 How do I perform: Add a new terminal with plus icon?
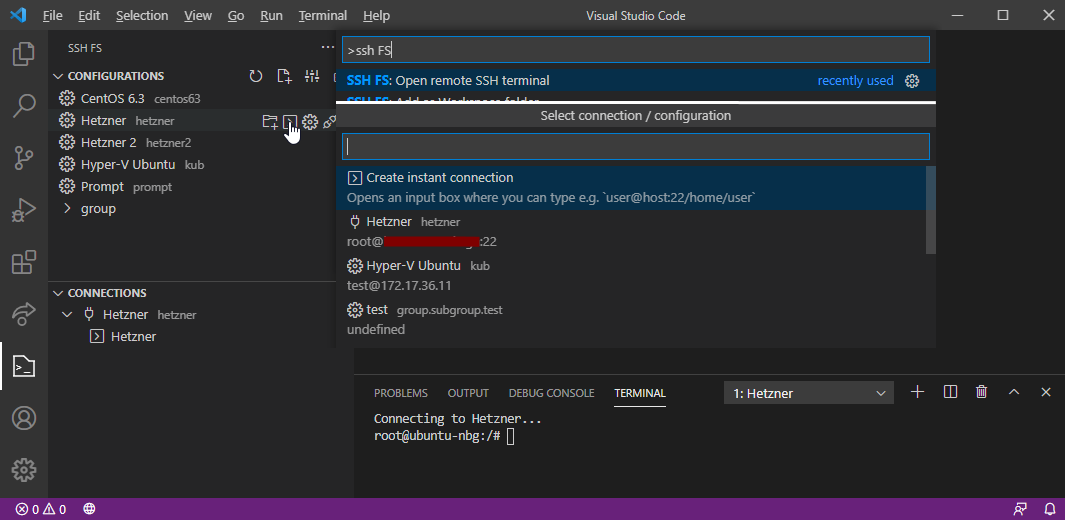[x=918, y=392]
